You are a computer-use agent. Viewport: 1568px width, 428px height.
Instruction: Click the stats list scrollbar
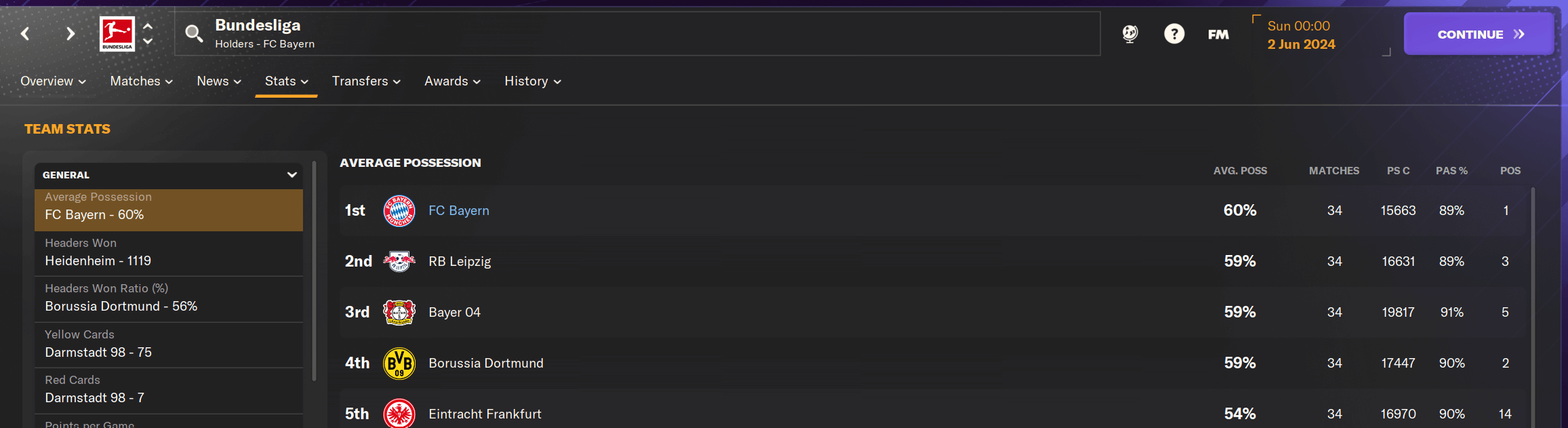pyautogui.click(x=314, y=271)
